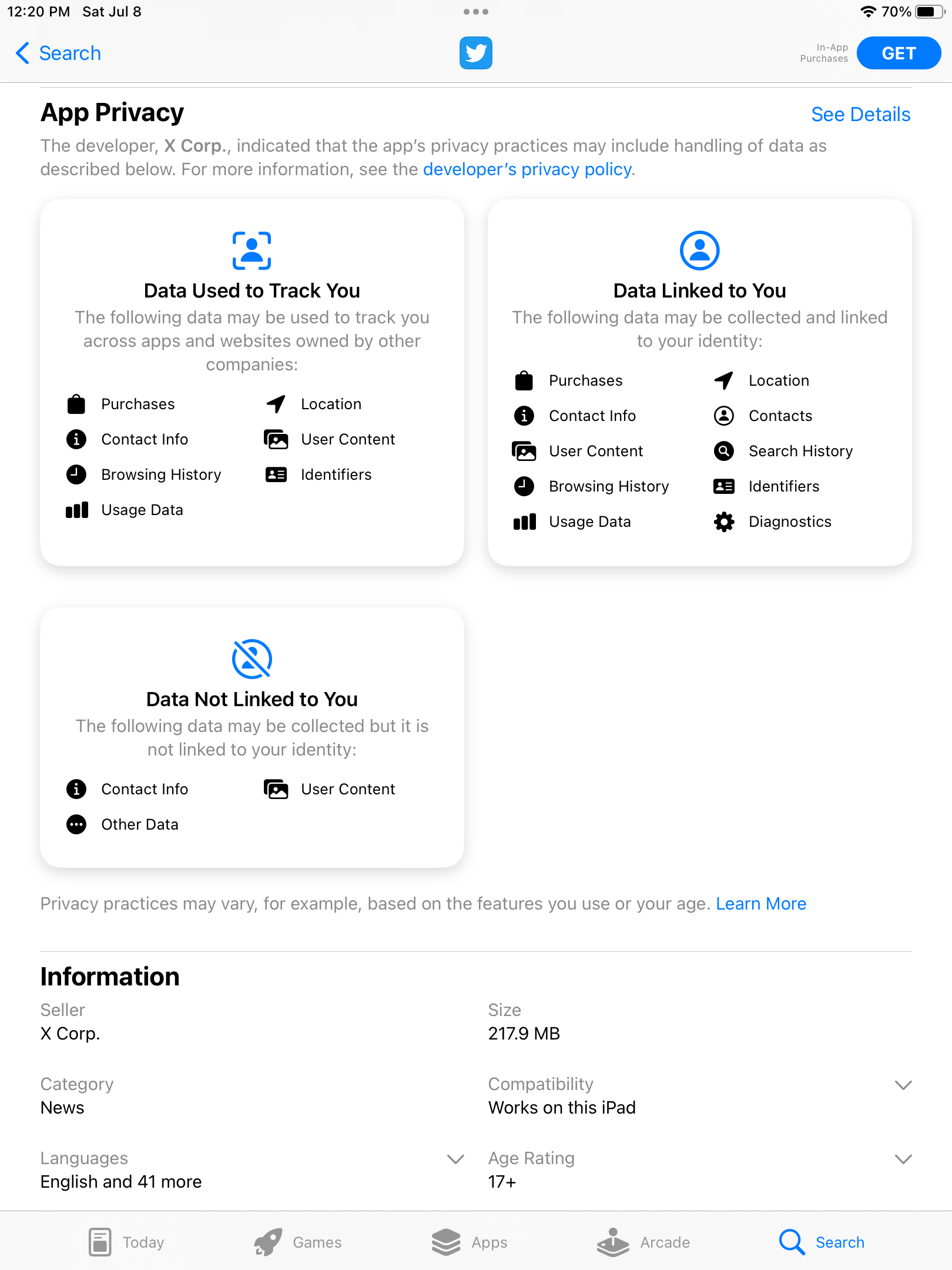Viewport: 952px width, 1270px height.
Task: Tap Learn More about privacy practices
Action: (761, 904)
